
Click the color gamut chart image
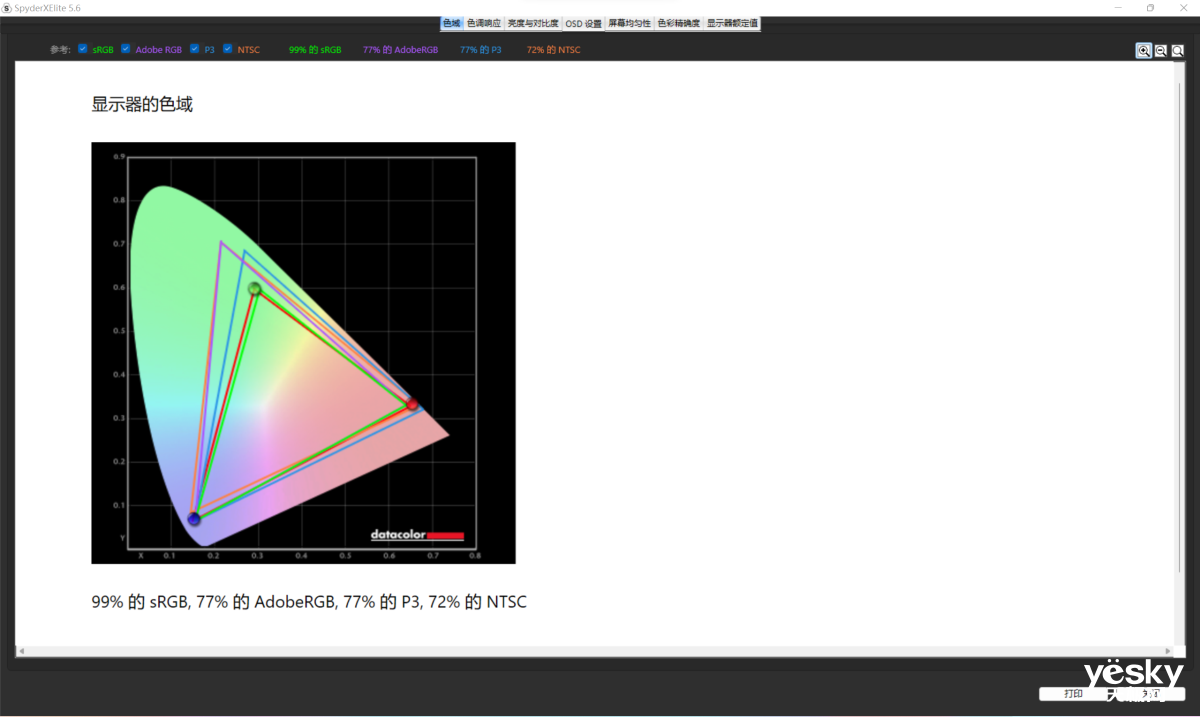303,353
